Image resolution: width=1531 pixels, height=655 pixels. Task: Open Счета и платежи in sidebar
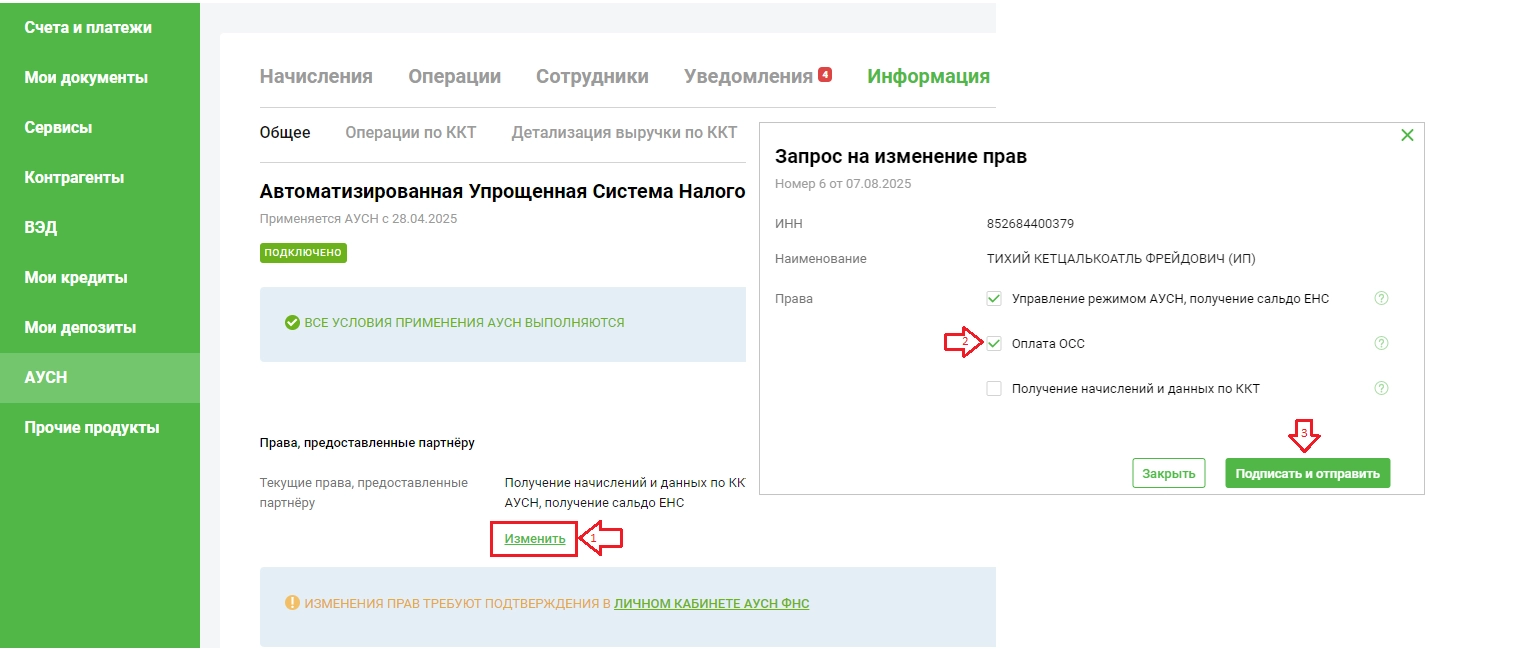tap(88, 28)
